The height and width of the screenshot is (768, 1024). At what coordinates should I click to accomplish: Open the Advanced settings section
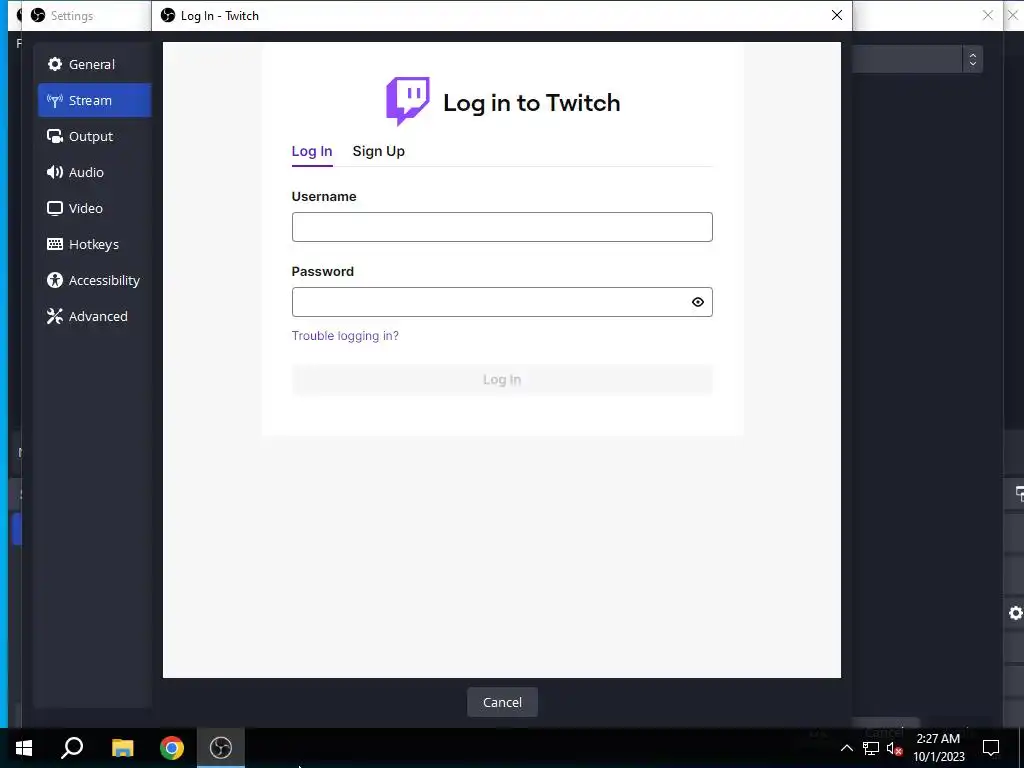(94, 316)
